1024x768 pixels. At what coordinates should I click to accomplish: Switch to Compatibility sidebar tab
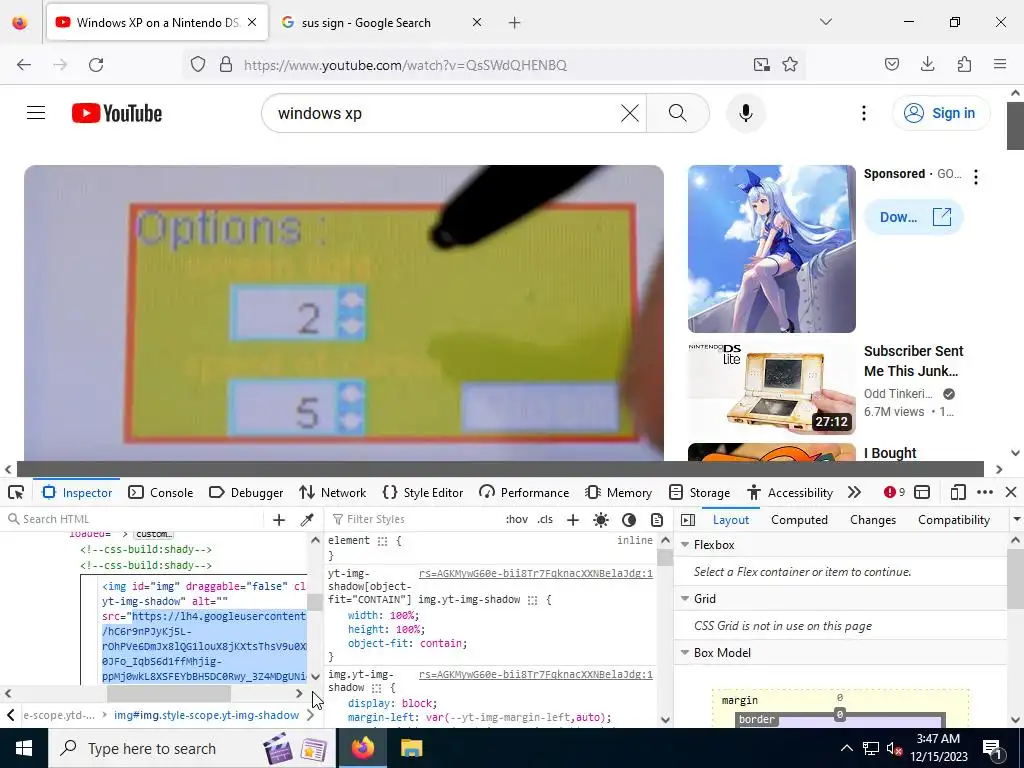click(x=953, y=520)
